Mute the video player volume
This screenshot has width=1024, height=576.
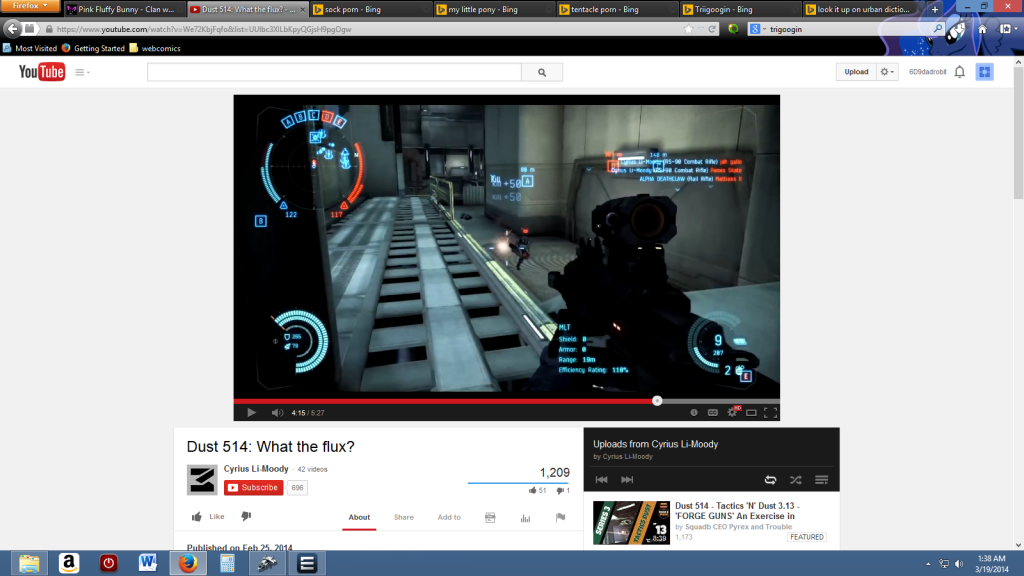pos(278,413)
